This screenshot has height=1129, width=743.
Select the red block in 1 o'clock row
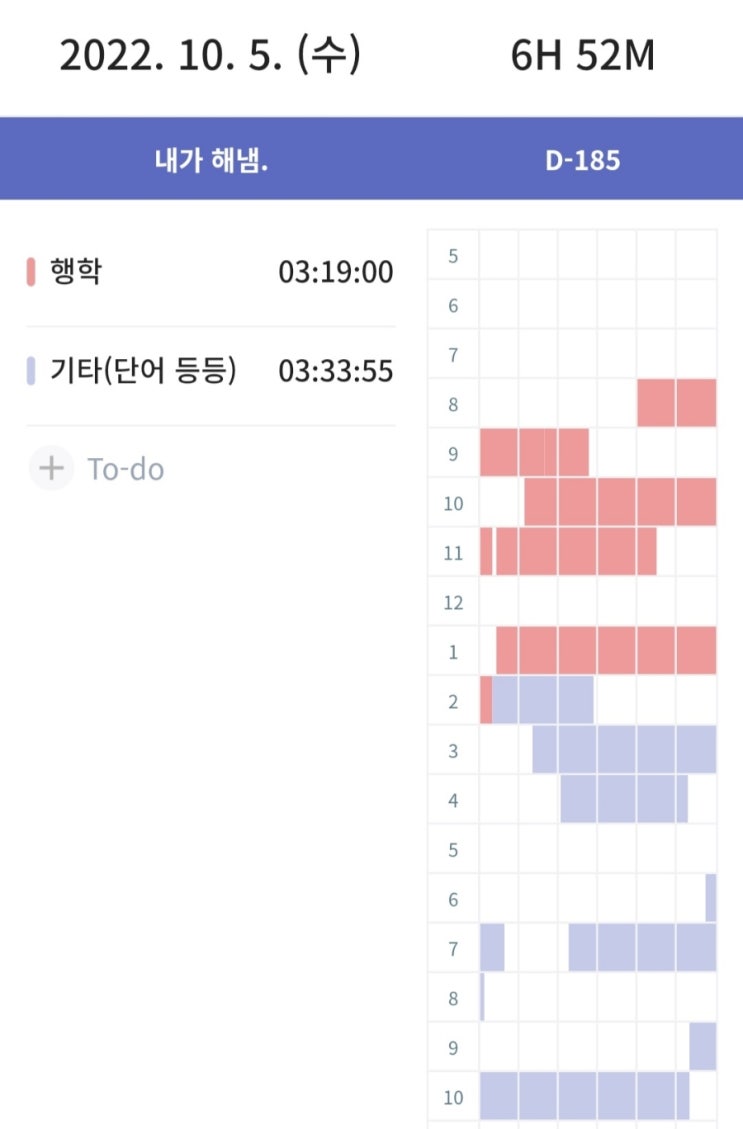pyautogui.click(x=606, y=650)
